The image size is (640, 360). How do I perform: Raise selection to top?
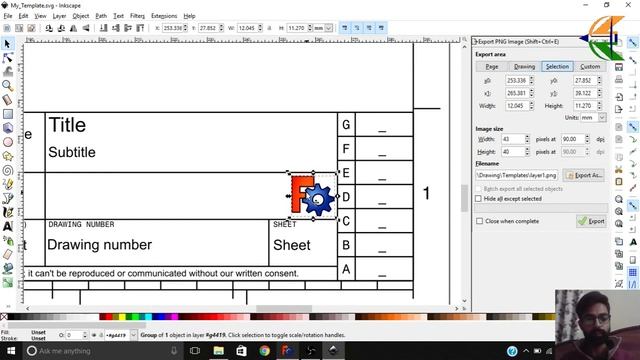point(140,28)
